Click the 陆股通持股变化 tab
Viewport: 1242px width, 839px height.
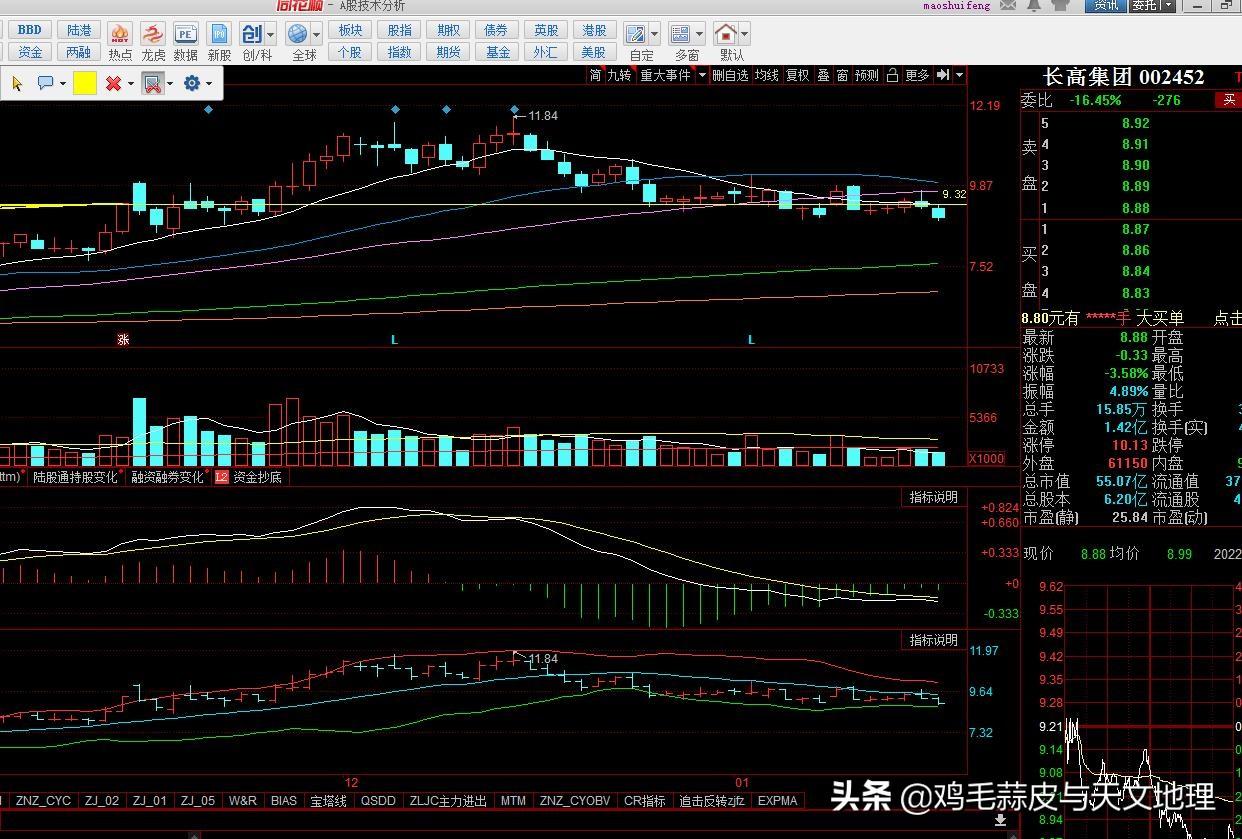point(75,478)
